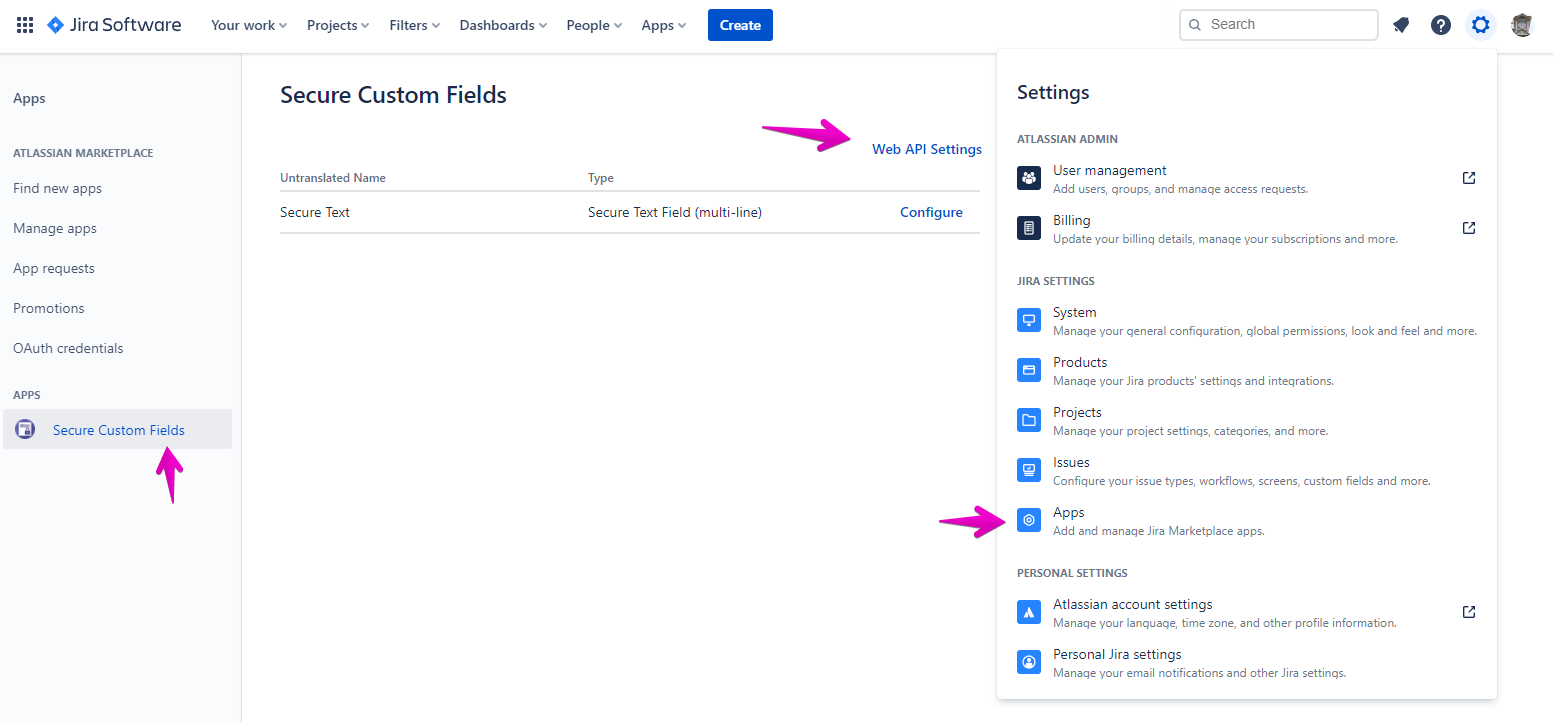
Task: Open the user profile avatar
Action: 1521,25
